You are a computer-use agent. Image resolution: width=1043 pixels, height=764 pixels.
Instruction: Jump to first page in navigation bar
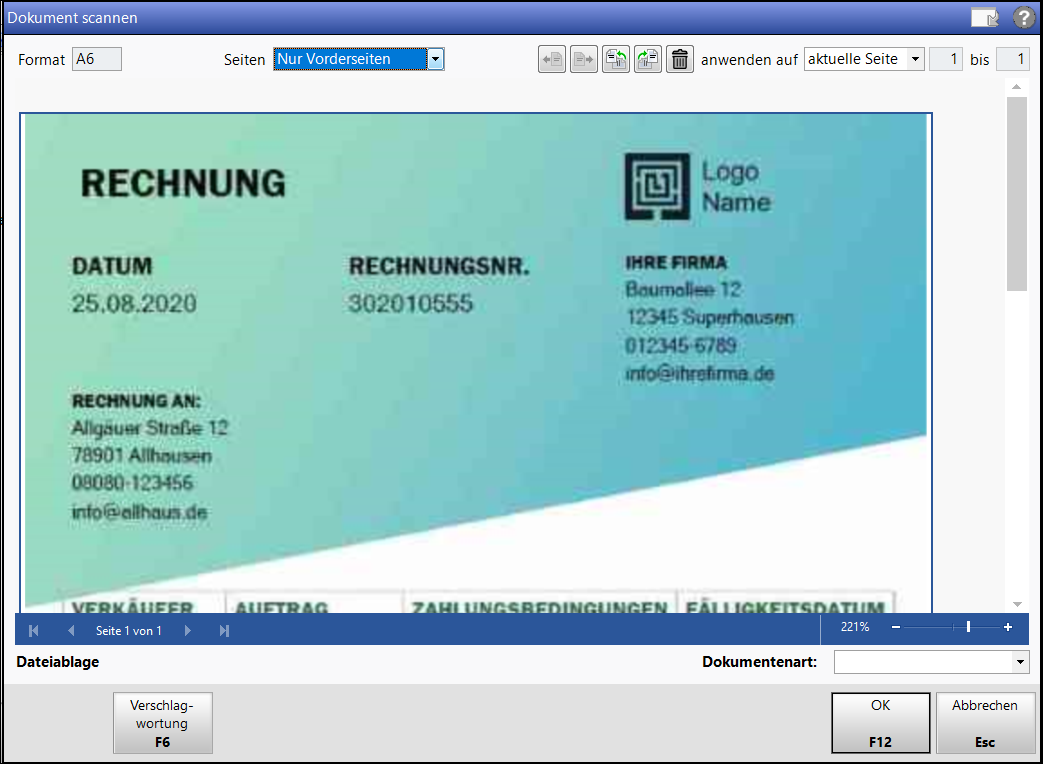(34, 630)
